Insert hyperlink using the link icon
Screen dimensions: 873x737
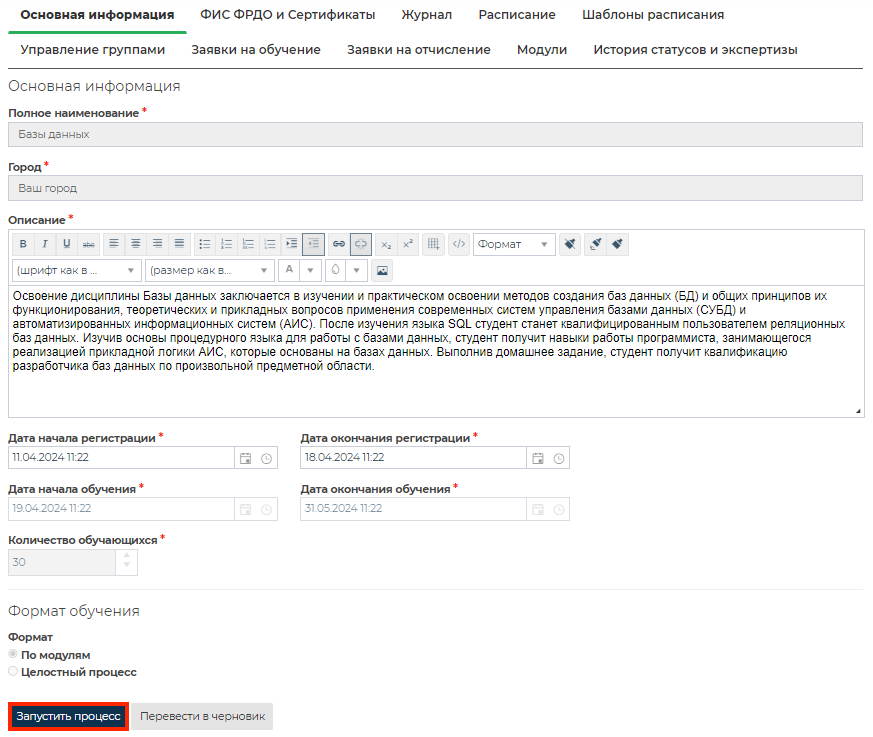click(x=339, y=244)
